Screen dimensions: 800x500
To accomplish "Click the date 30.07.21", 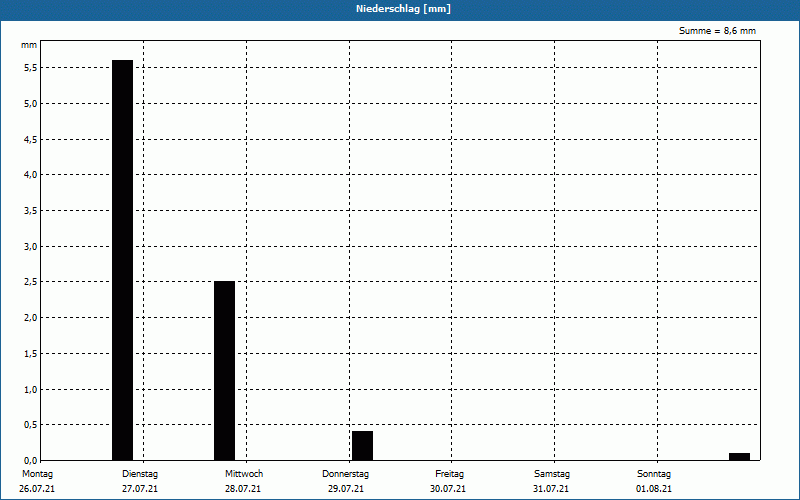I will (448, 489).
